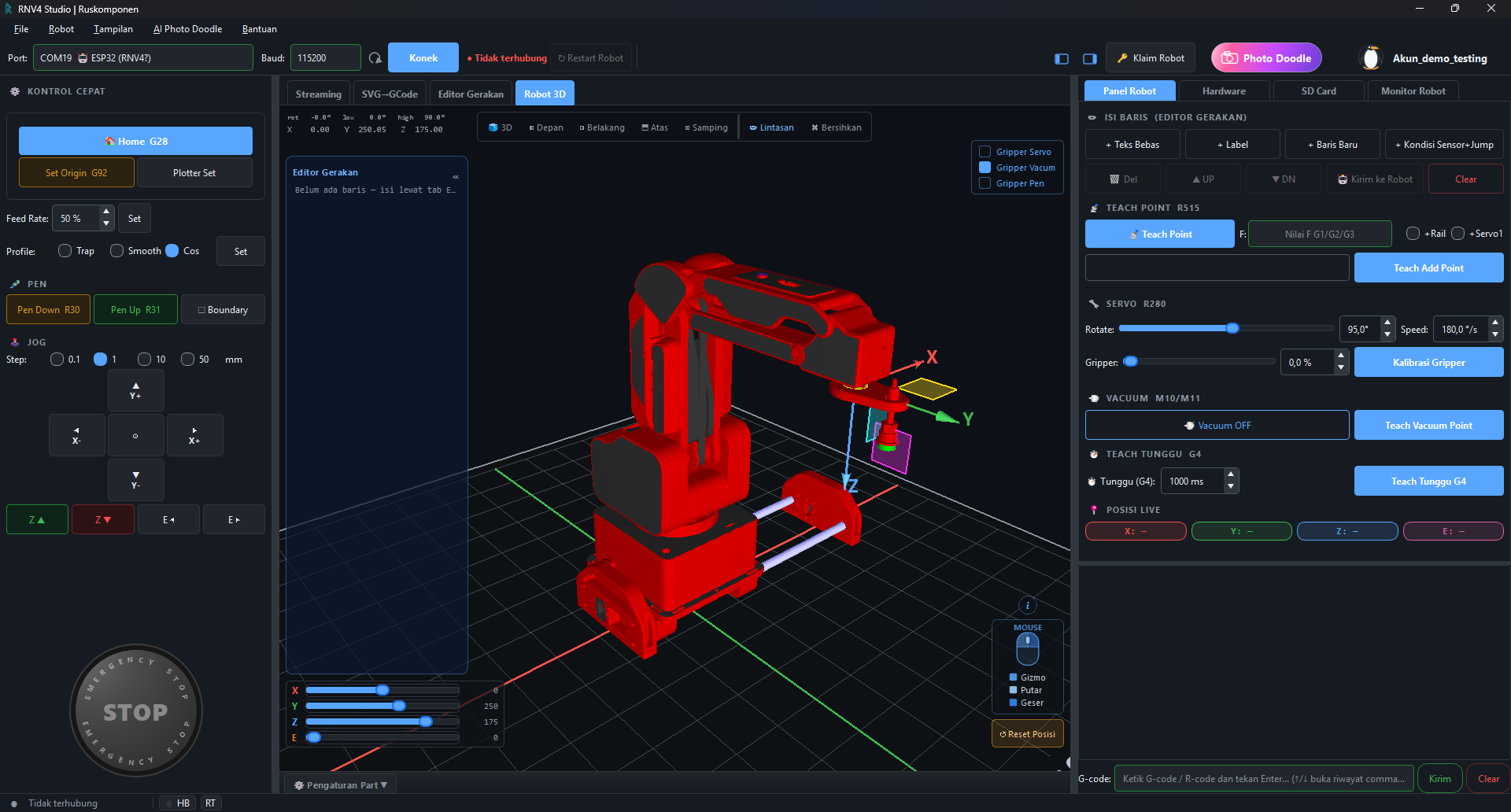The image size is (1511, 812).
Task: Jog robot X- arrow
Action: point(76,436)
